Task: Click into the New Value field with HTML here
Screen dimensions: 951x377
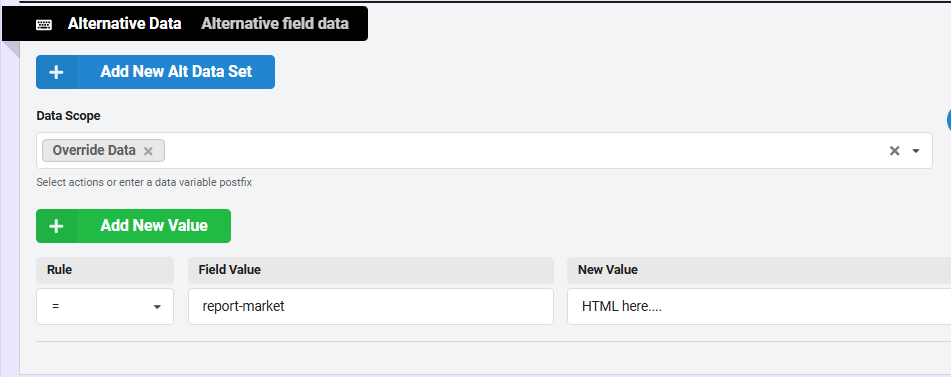Action: [759, 306]
